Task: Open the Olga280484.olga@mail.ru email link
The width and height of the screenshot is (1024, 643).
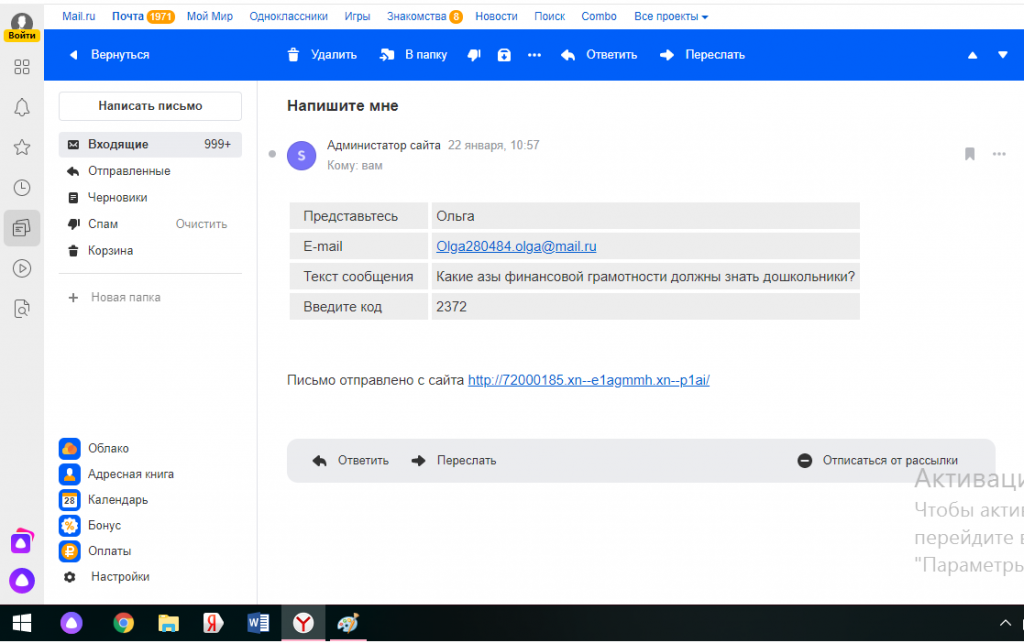Action: (516, 246)
